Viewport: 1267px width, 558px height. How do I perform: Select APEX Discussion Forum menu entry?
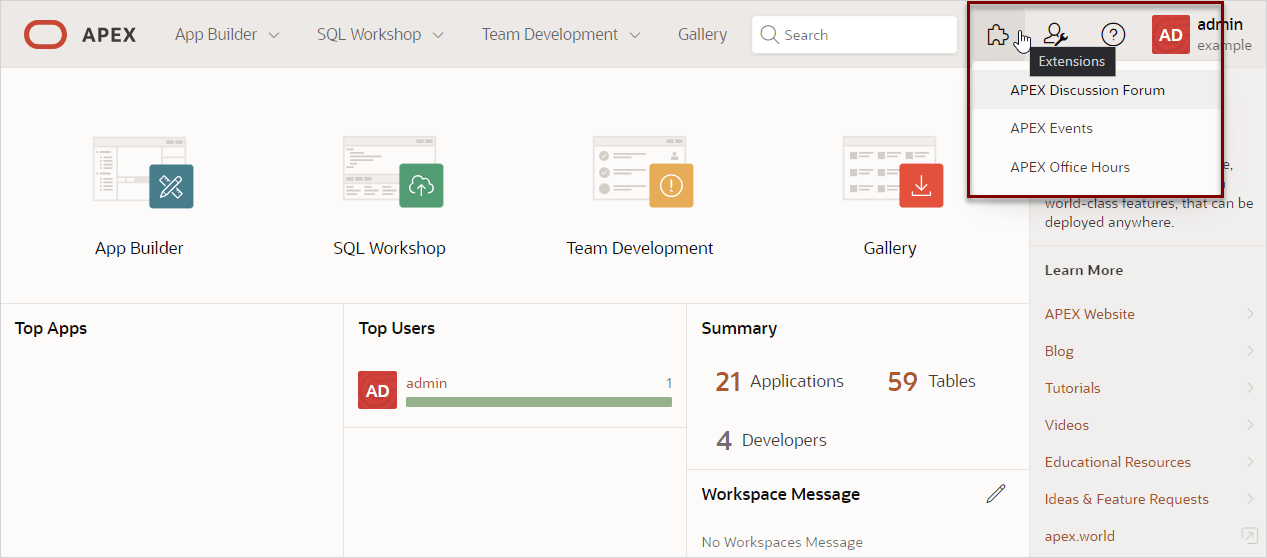1087,90
